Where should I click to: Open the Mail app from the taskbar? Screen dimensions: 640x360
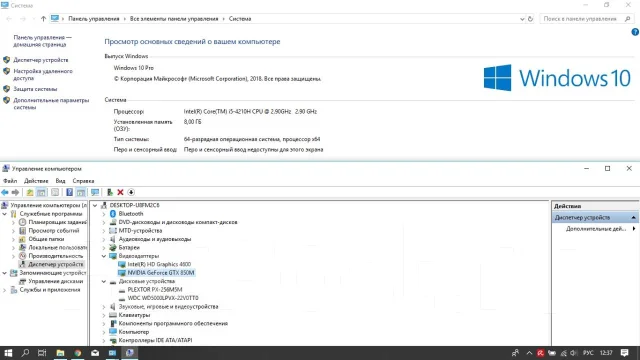click(95, 353)
